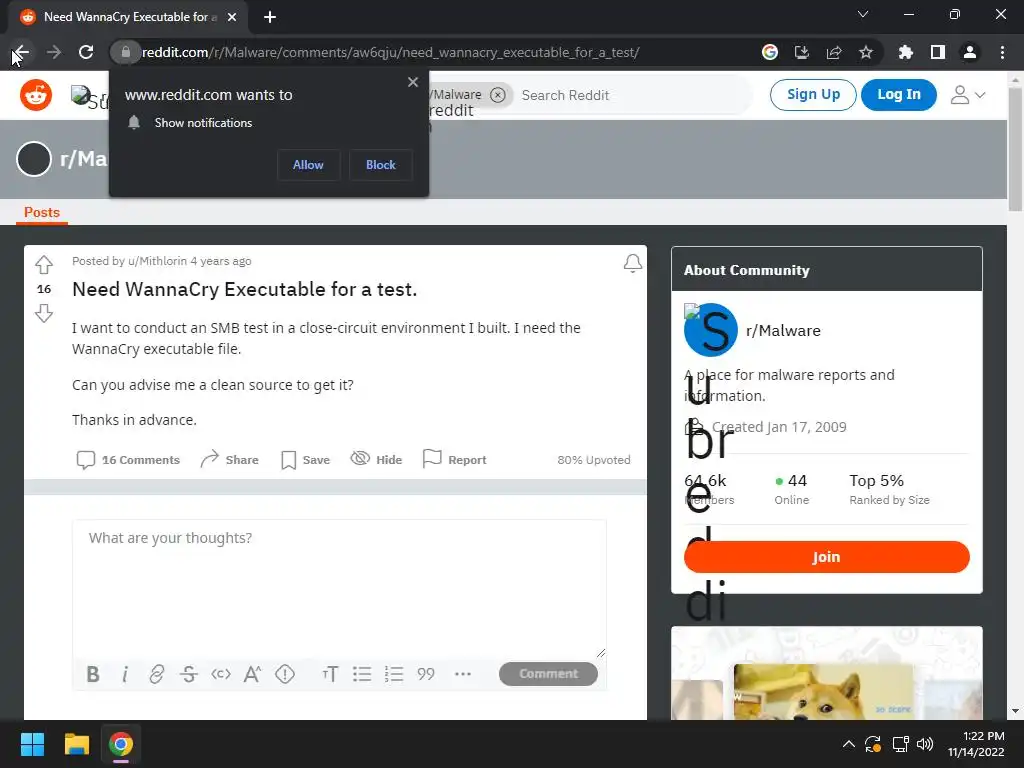
Task: Insert a link in comment
Action: 157,674
